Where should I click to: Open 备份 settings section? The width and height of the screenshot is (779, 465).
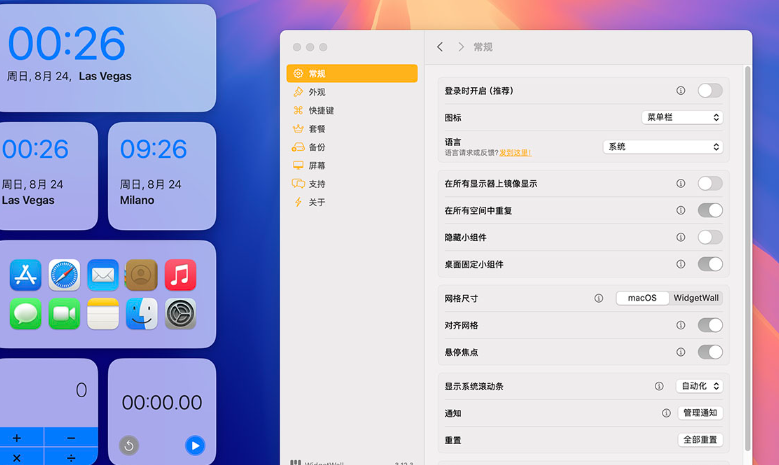[352, 147]
